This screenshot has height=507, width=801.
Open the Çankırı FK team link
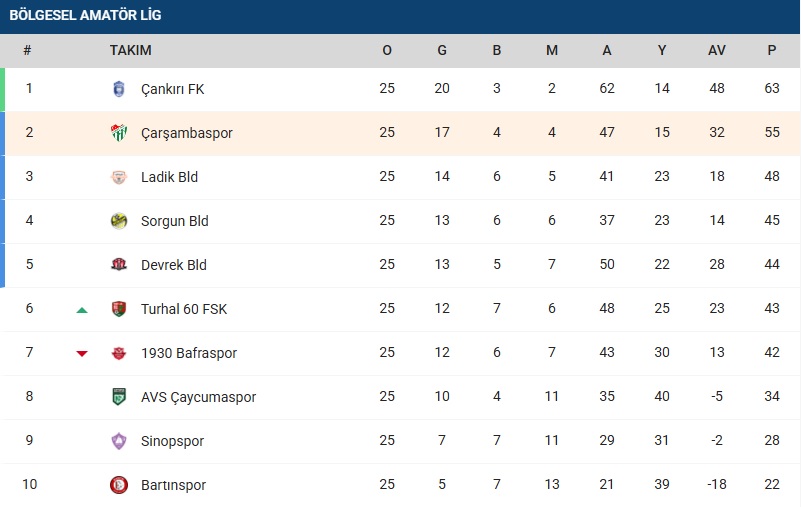172,89
